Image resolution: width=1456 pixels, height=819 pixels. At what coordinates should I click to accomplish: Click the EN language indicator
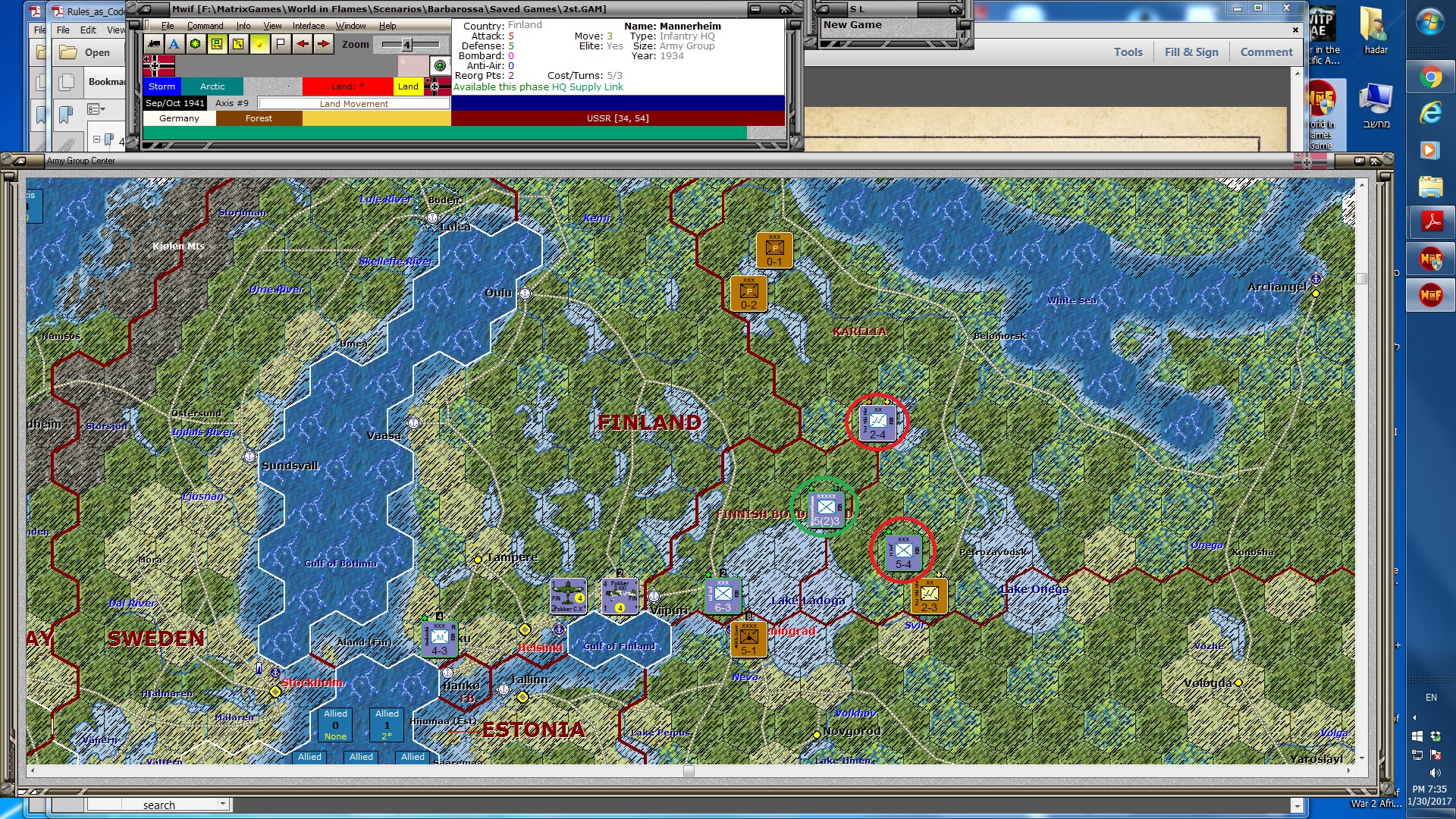1431,698
